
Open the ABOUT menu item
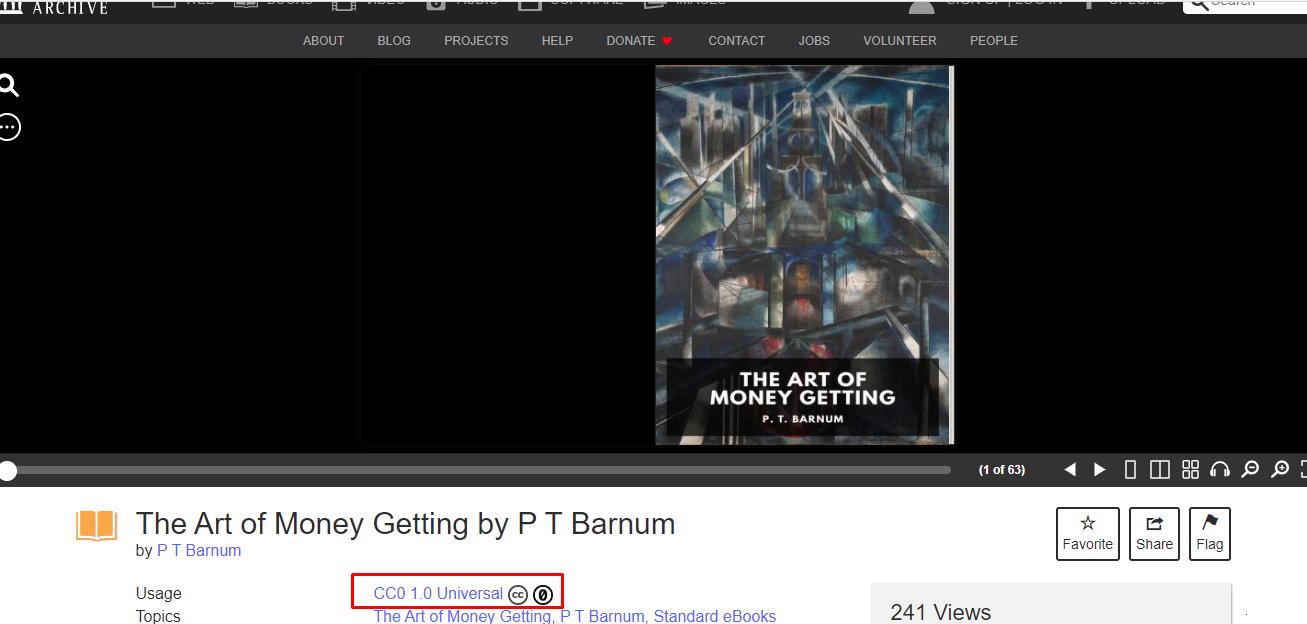coord(323,41)
